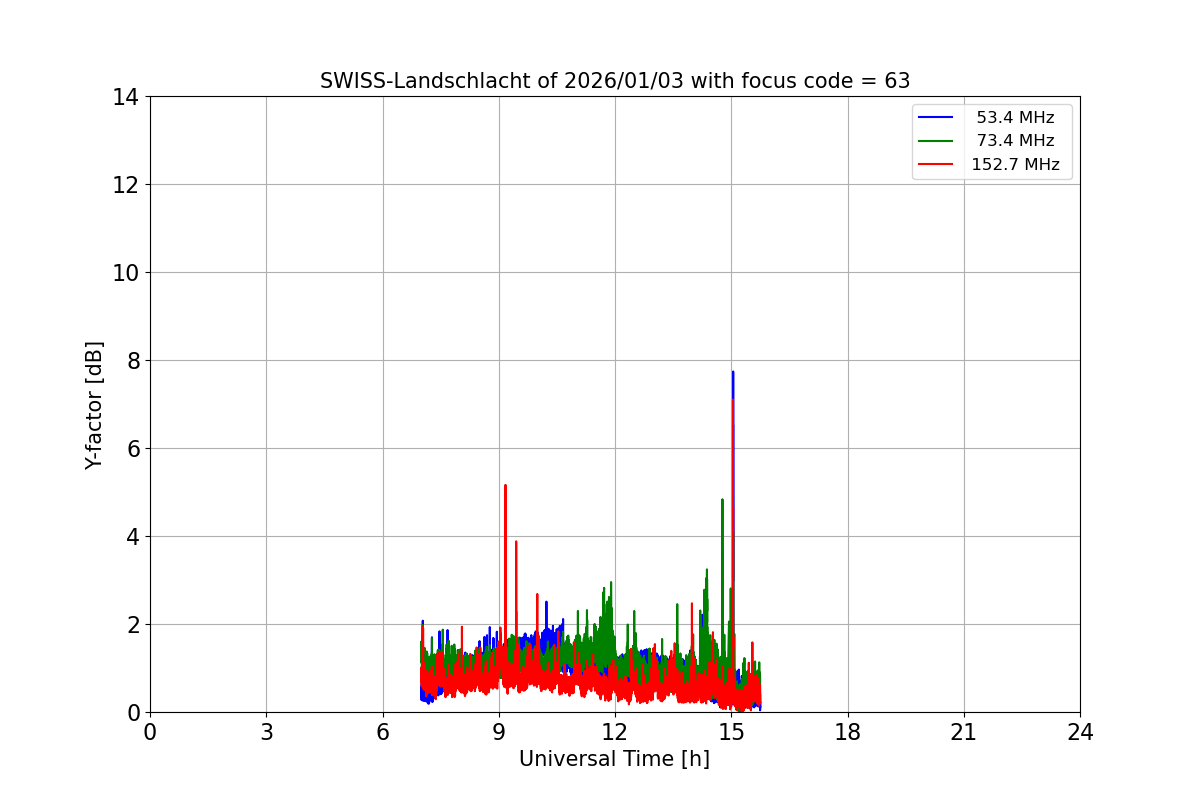Click x-axis tick label '6'
The height and width of the screenshot is (800, 1200).
(383, 732)
